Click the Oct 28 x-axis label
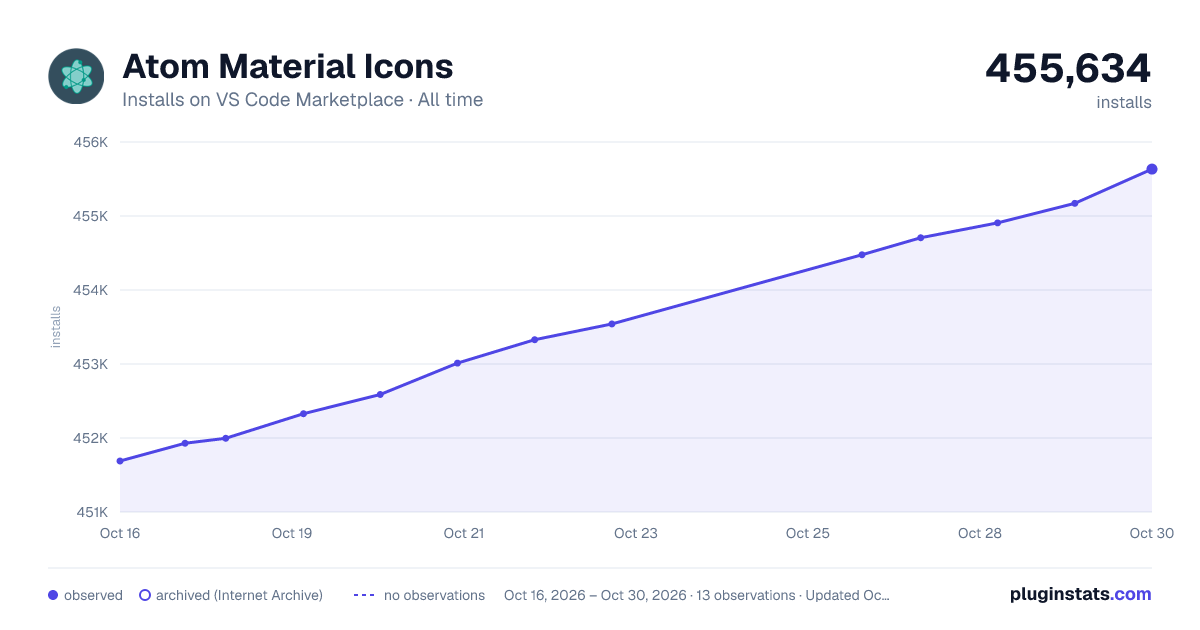 (x=980, y=533)
